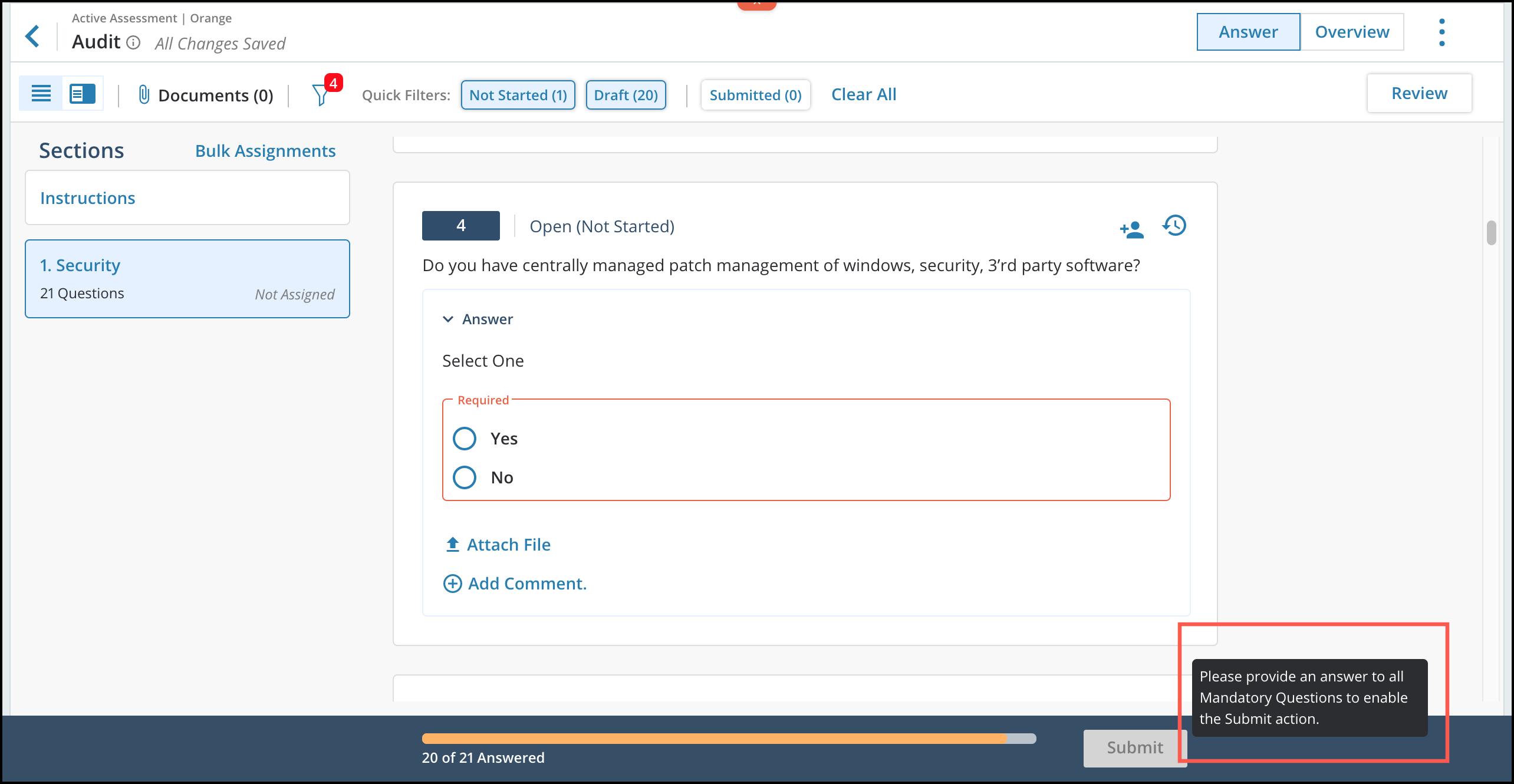
Task: Click the 21 Questions text
Action: pyautogui.click(x=82, y=293)
